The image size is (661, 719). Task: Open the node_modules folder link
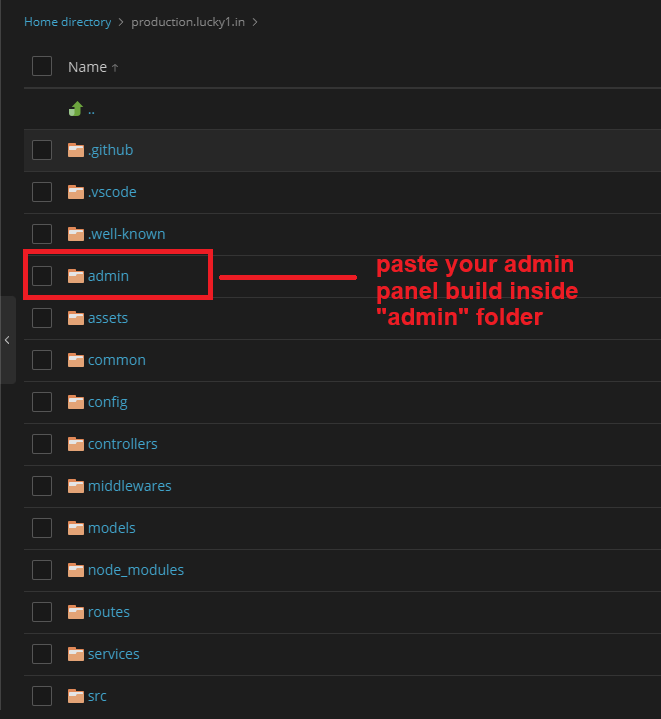(x=136, y=570)
